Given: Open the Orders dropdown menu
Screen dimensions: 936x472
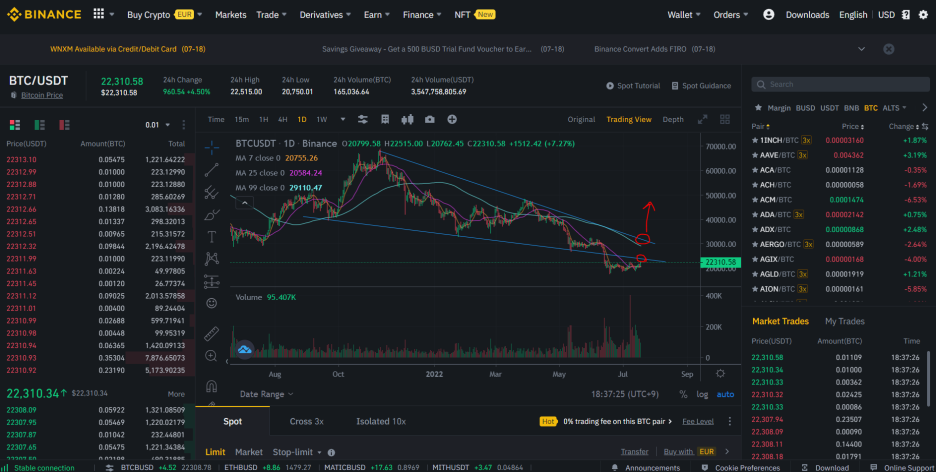Looking at the screenshot, I should [x=731, y=14].
